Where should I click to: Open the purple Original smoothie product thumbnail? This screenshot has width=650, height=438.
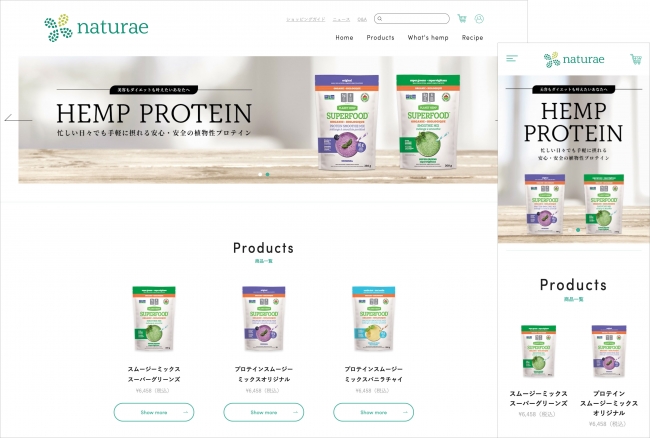point(263,319)
